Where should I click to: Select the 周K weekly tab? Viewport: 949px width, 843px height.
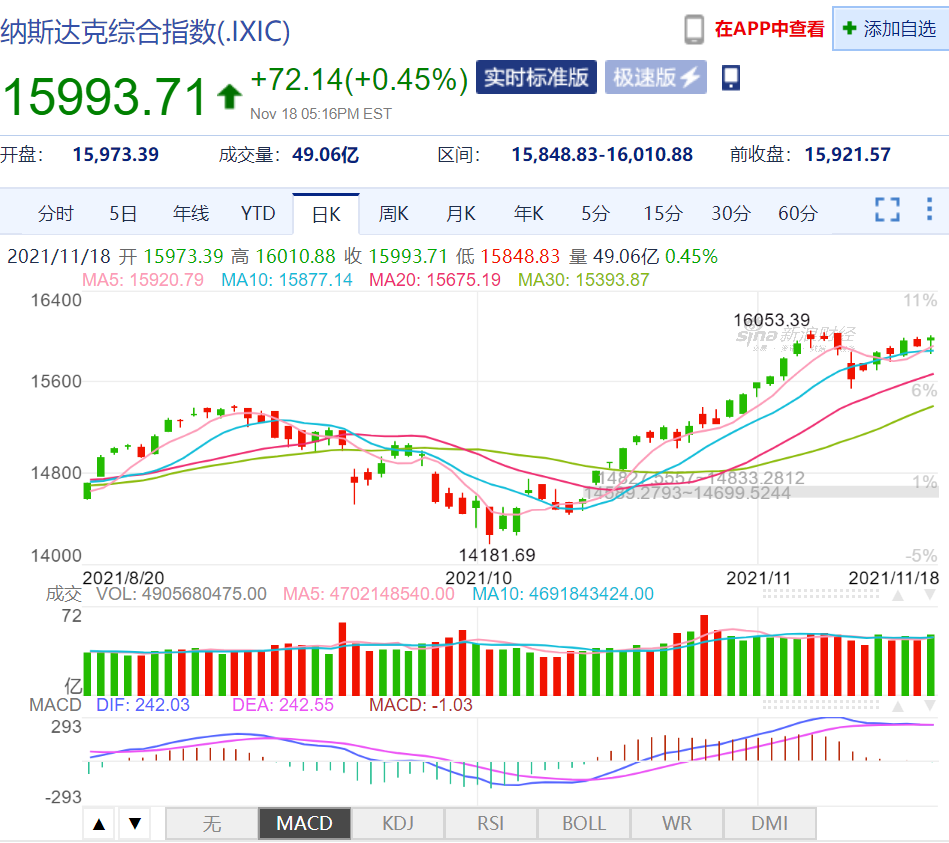[x=393, y=214]
